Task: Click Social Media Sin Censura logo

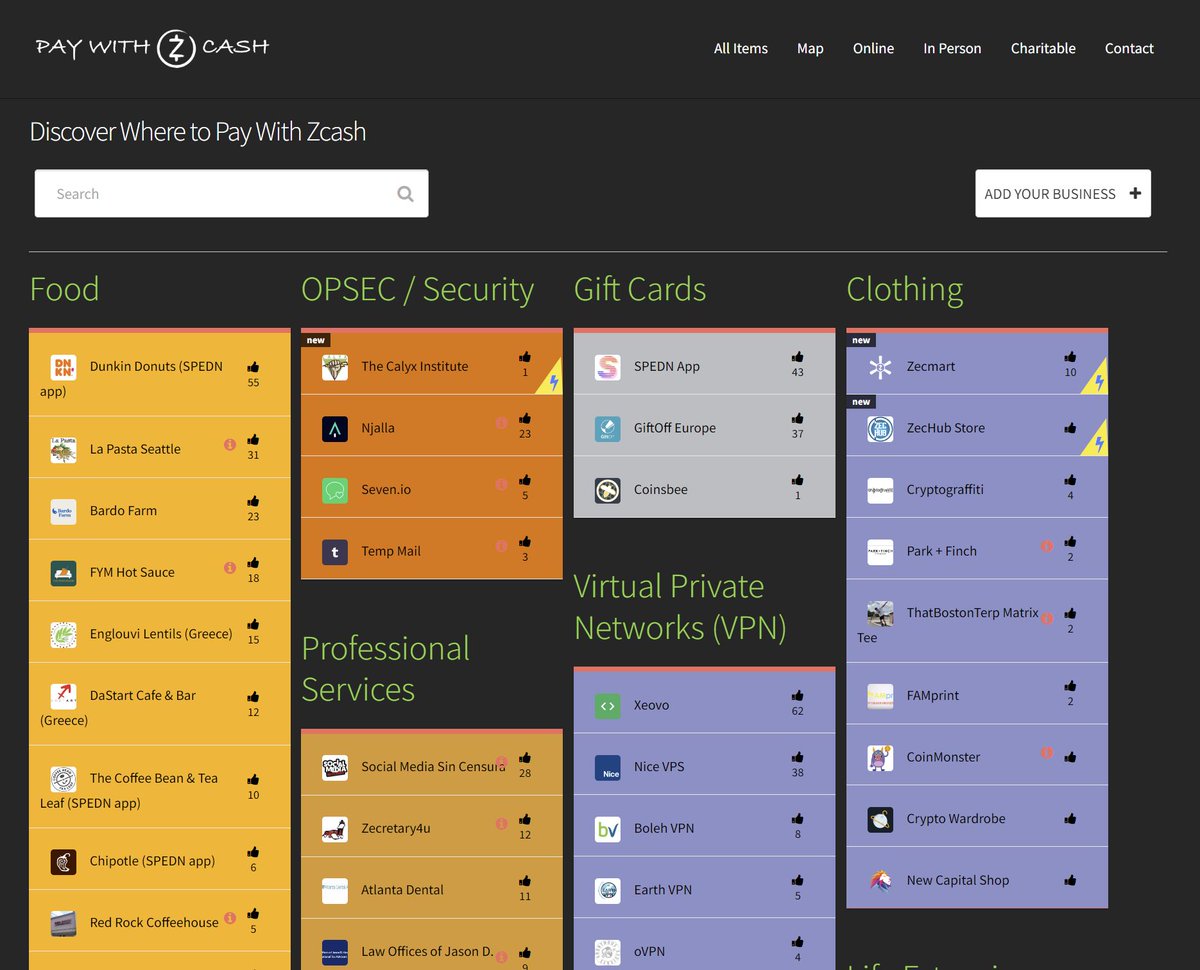Action: 335,767
